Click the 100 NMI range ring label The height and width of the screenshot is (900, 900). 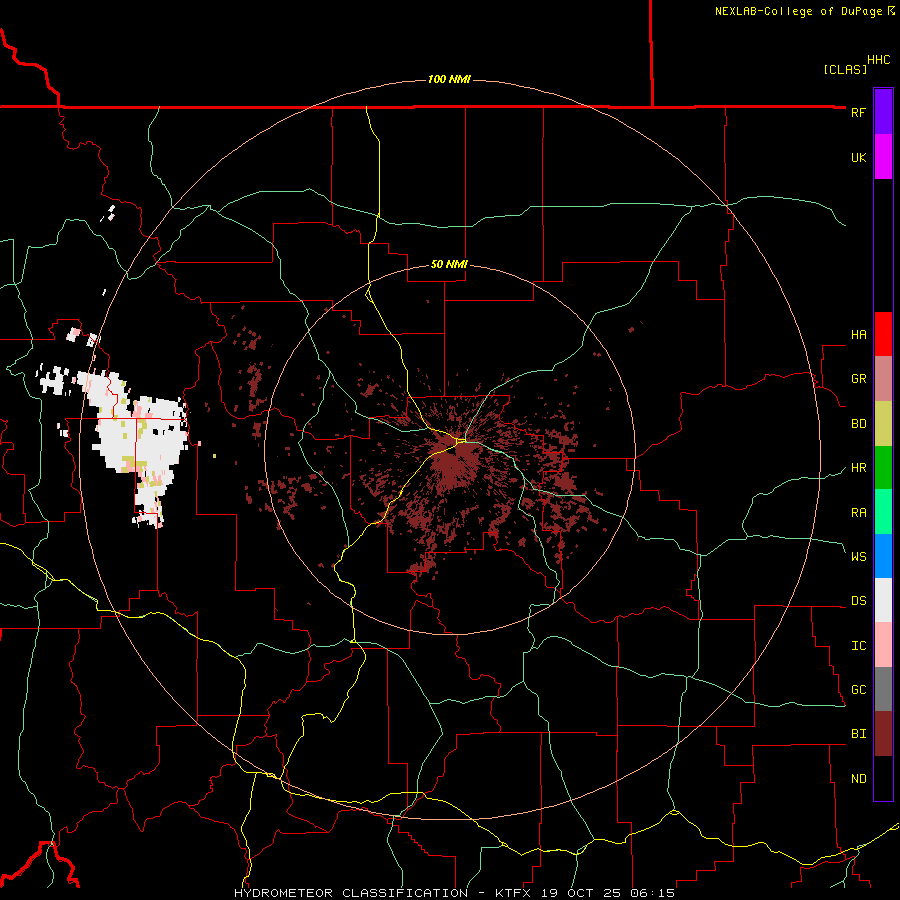pos(449,79)
